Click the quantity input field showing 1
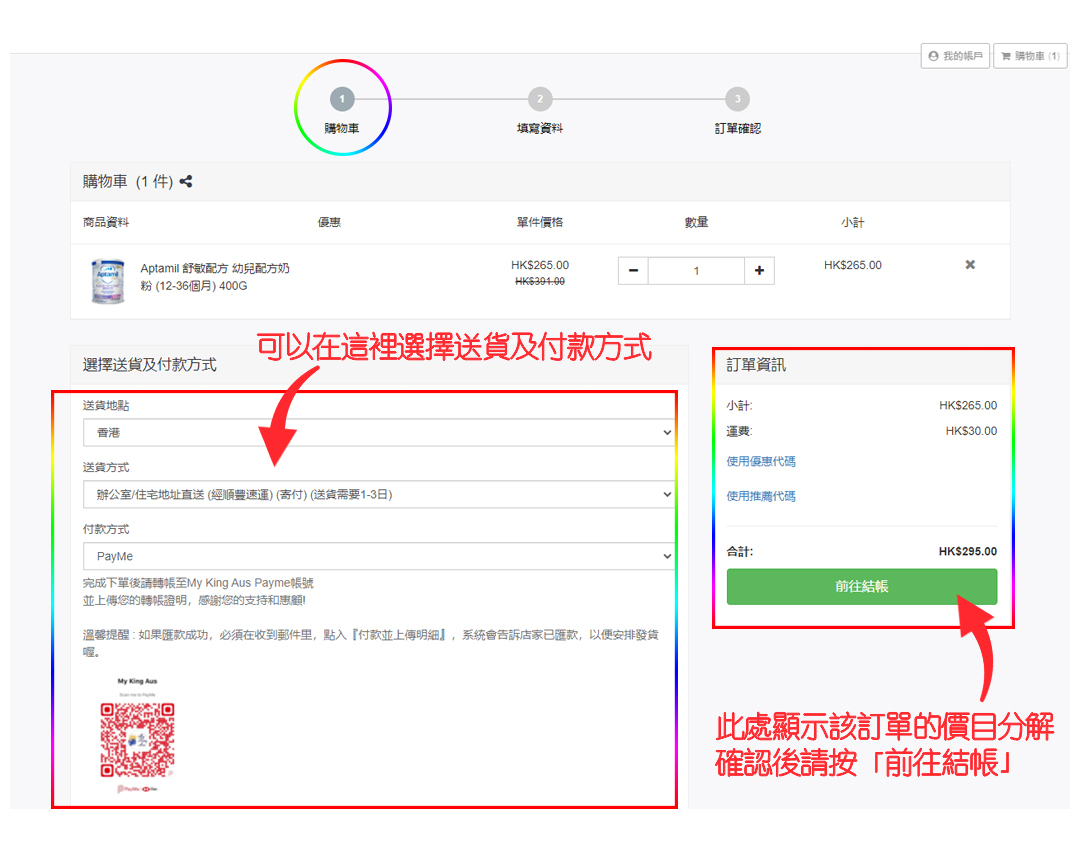 click(696, 271)
